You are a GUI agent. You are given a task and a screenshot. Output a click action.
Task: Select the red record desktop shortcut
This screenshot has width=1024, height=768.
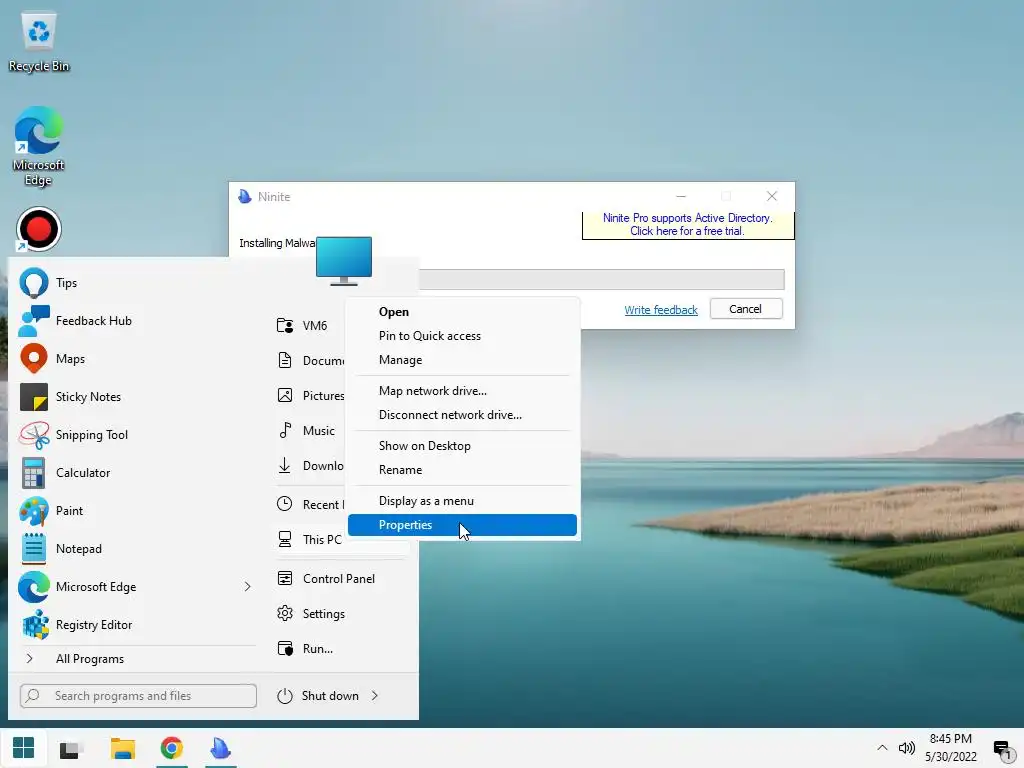click(x=39, y=229)
